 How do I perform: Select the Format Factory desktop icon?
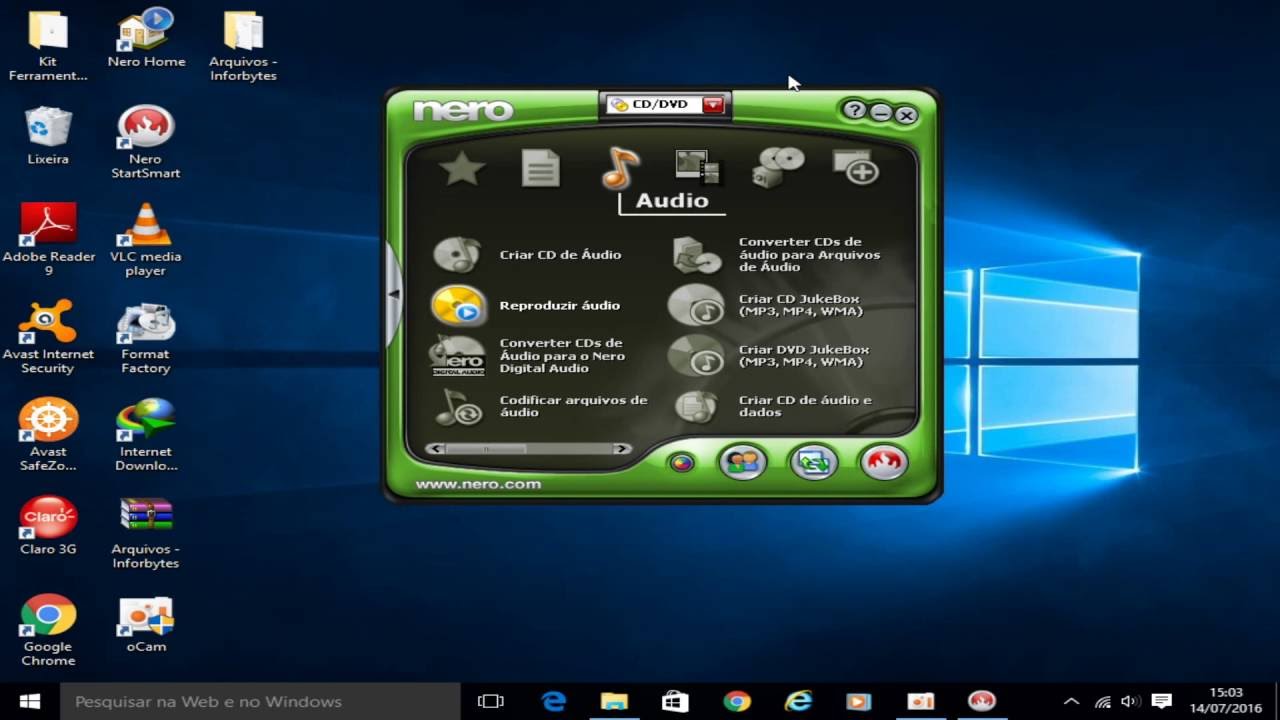[146, 338]
